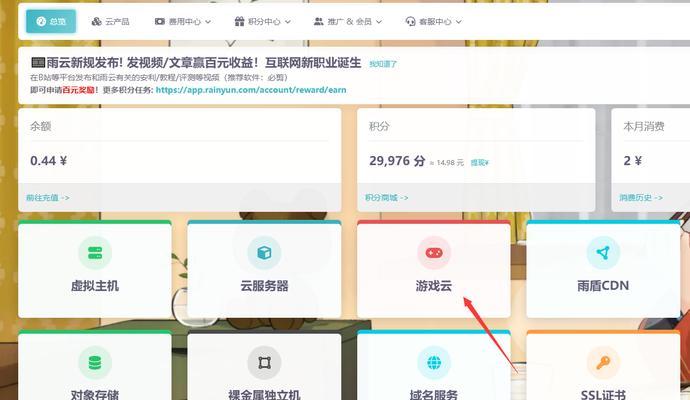Open the 域名服务 domain globe icon
The height and width of the screenshot is (400, 690).
pos(434,363)
